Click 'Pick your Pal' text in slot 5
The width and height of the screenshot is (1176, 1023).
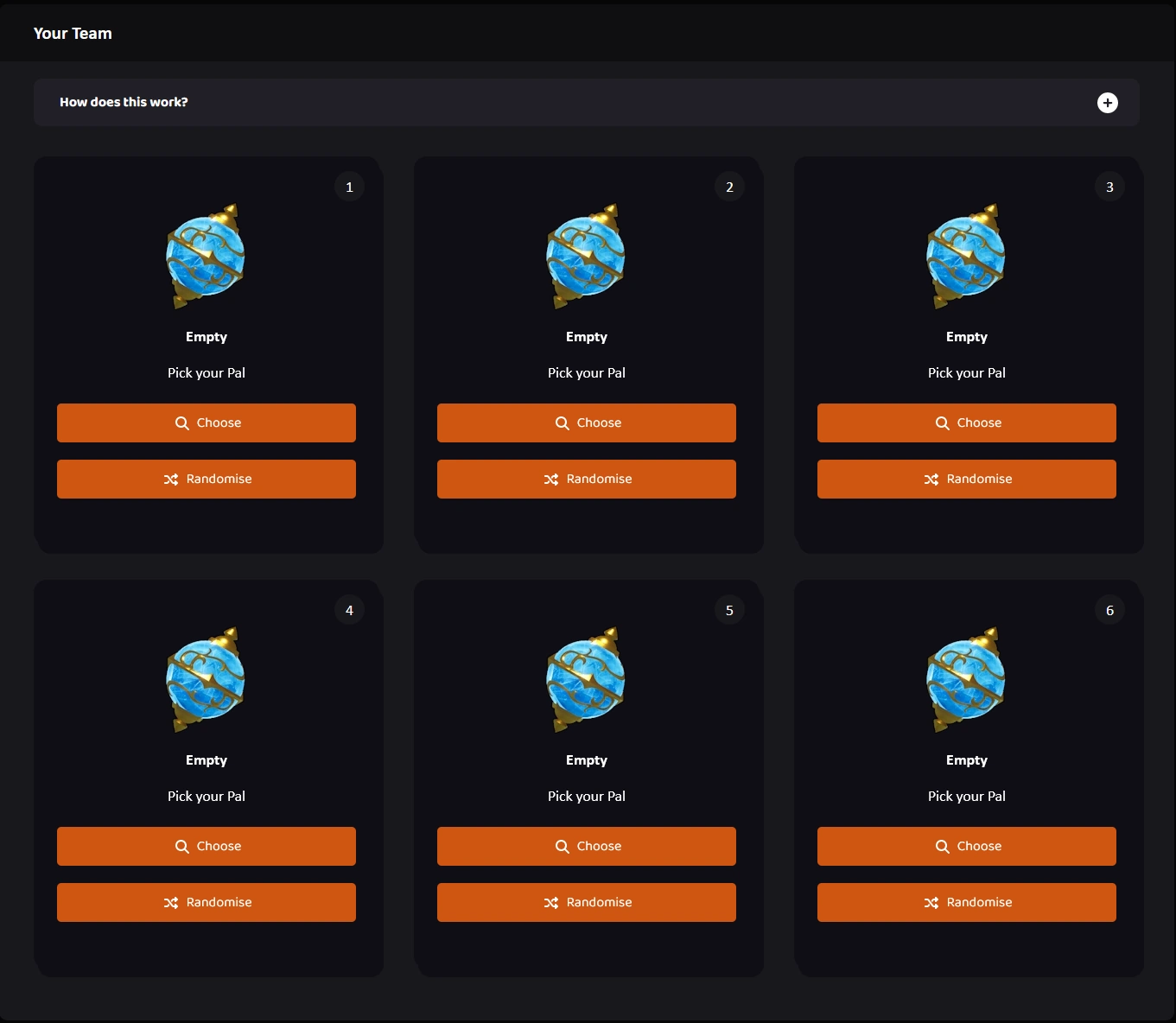click(587, 797)
